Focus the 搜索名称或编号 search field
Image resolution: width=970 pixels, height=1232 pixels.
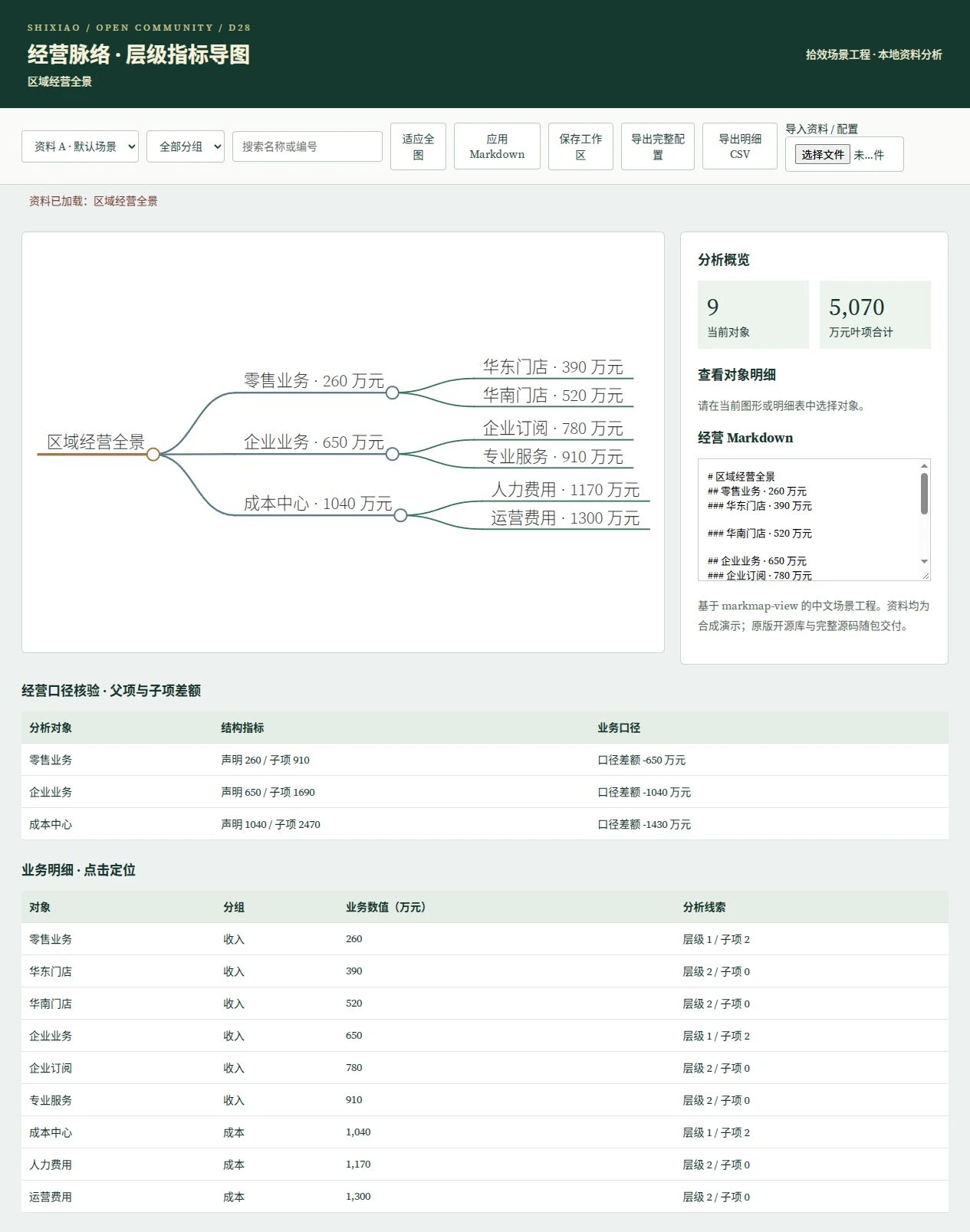tap(307, 146)
